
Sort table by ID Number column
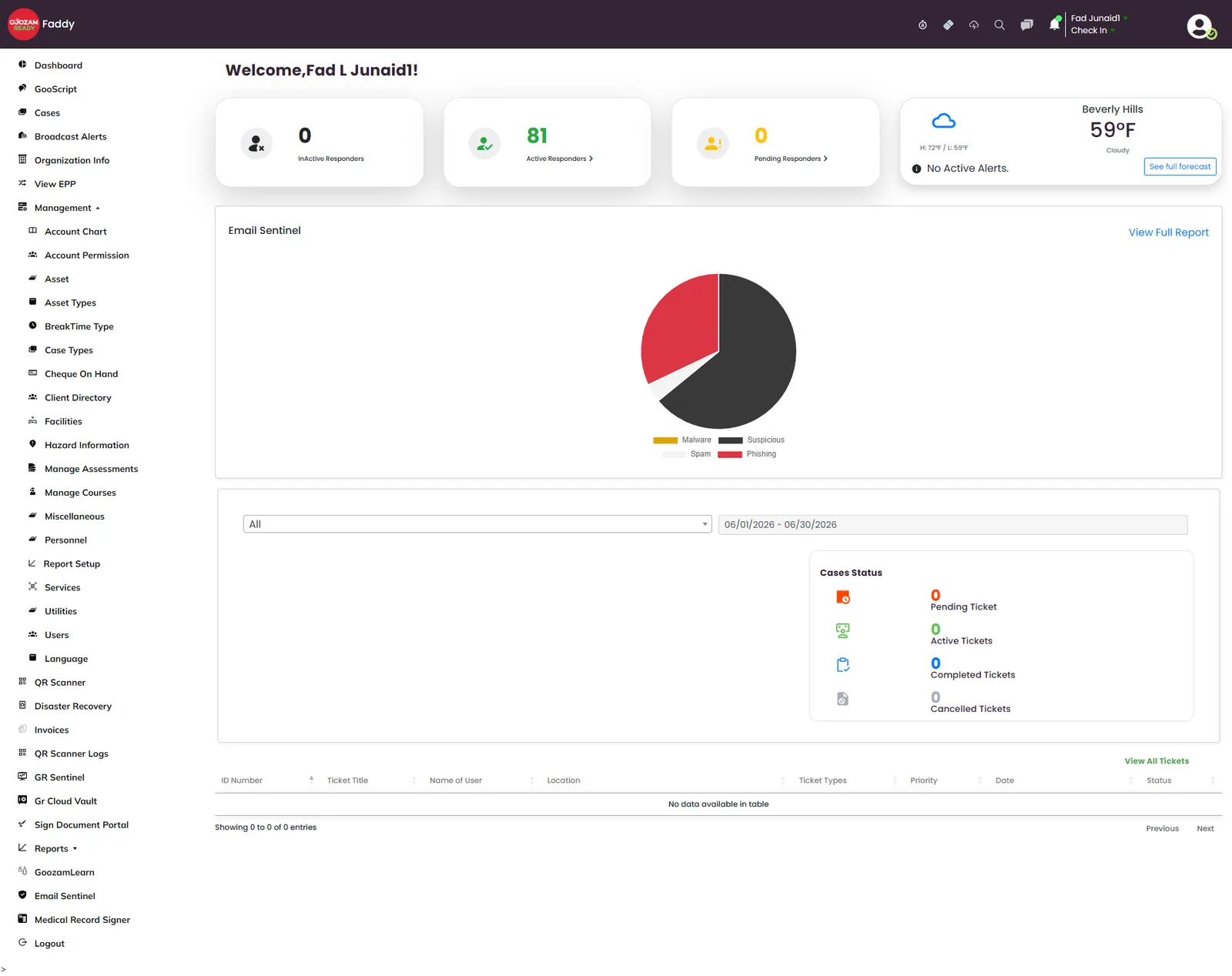click(x=267, y=780)
